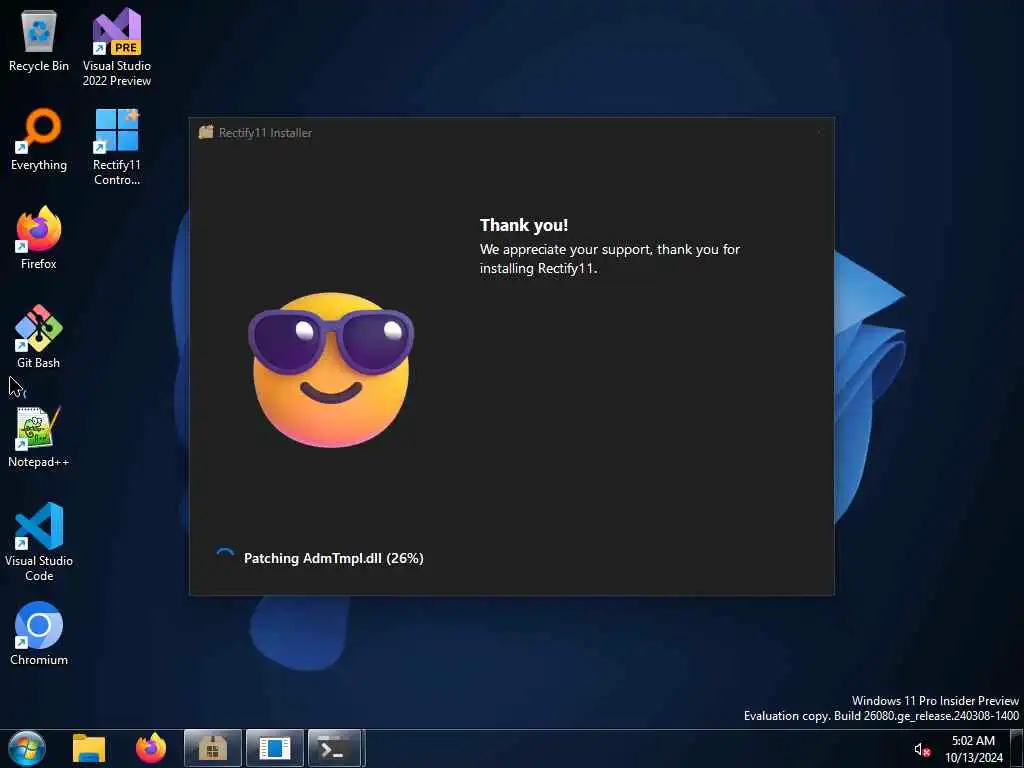Viewport: 1024px width, 768px height.
Task: Open Firefox from the taskbar
Action: coord(151,748)
